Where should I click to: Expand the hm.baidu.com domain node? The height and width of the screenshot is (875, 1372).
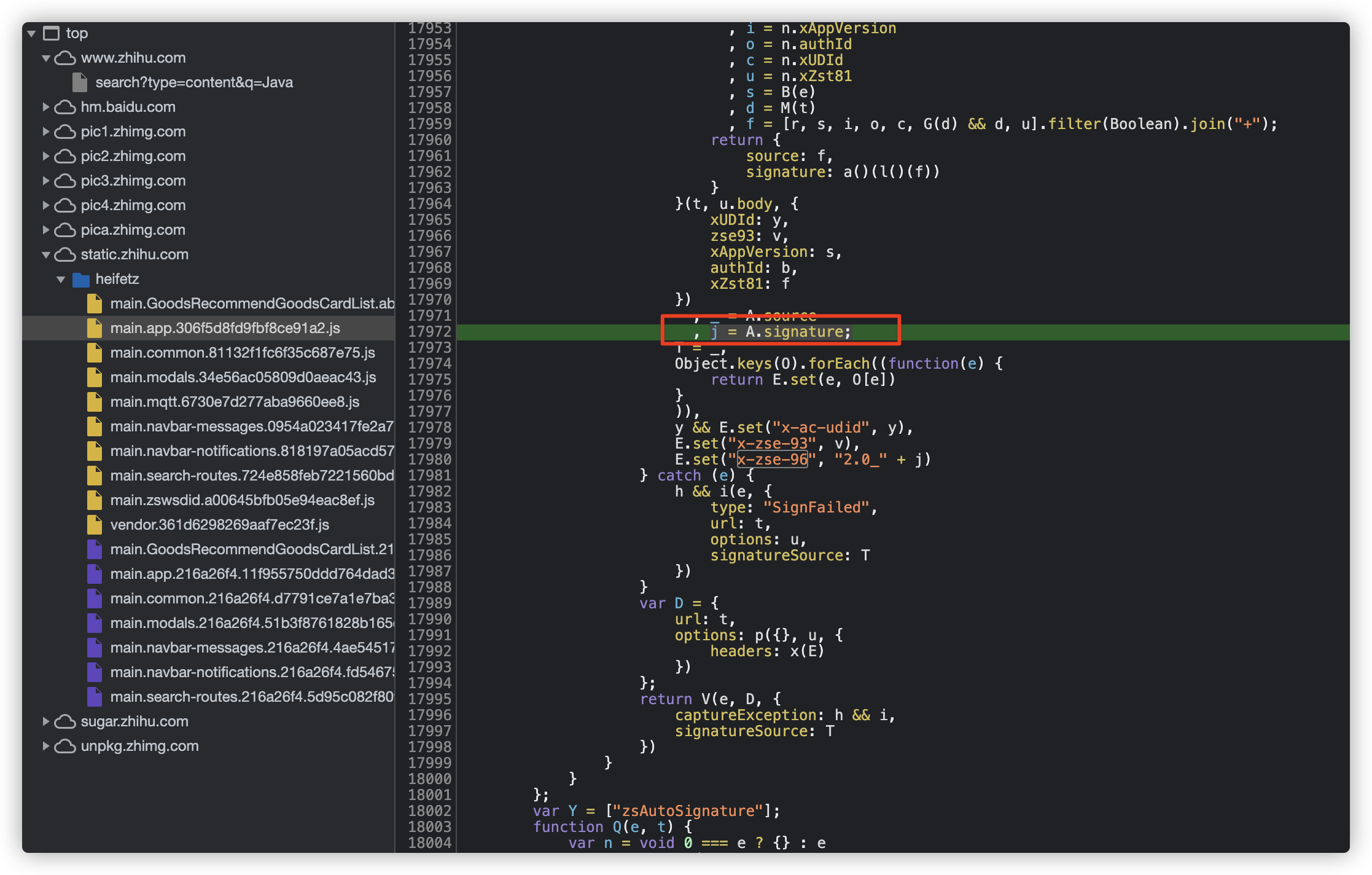click(x=46, y=107)
